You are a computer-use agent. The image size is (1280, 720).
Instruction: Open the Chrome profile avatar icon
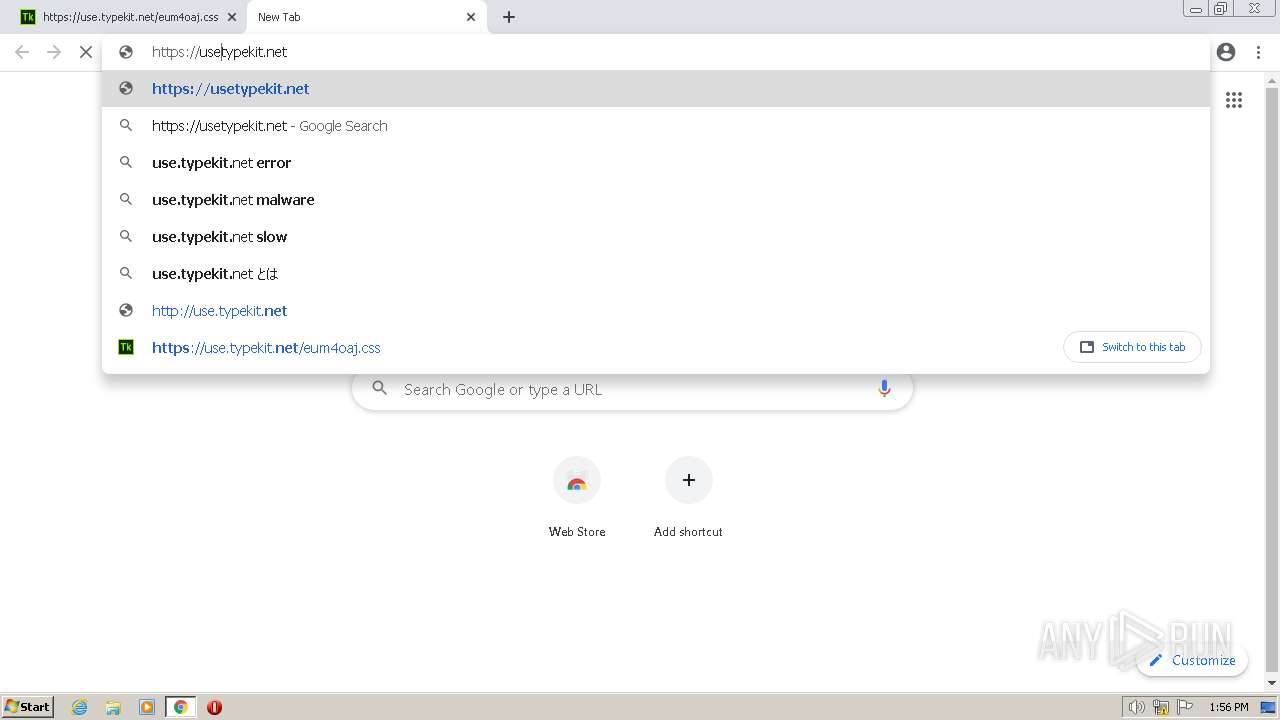pyautogui.click(x=1226, y=52)
